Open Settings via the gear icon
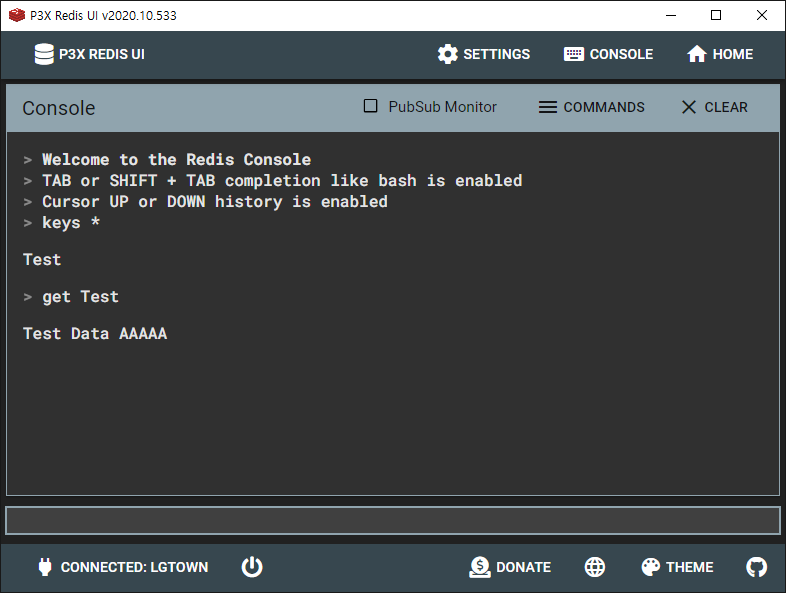Image resolution: width=786 pixels, height=593 pixels. [x=447, y=54]
